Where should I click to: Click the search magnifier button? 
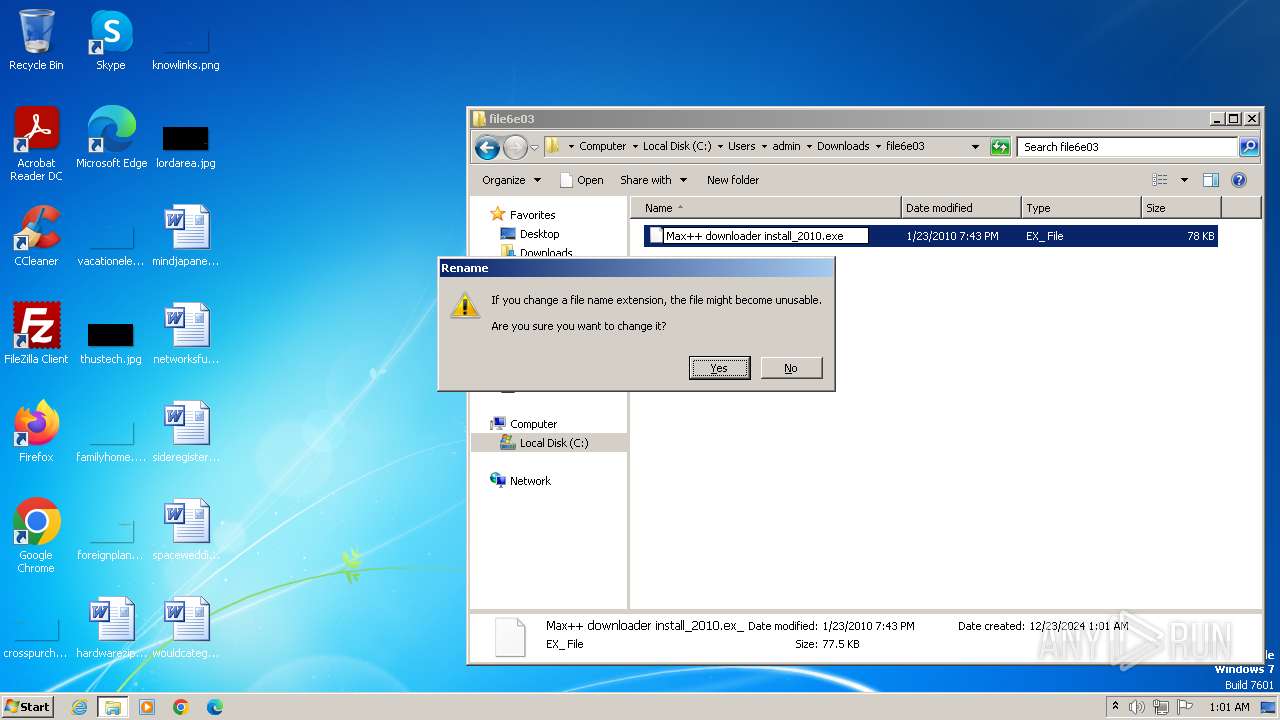click(1249, 147)
